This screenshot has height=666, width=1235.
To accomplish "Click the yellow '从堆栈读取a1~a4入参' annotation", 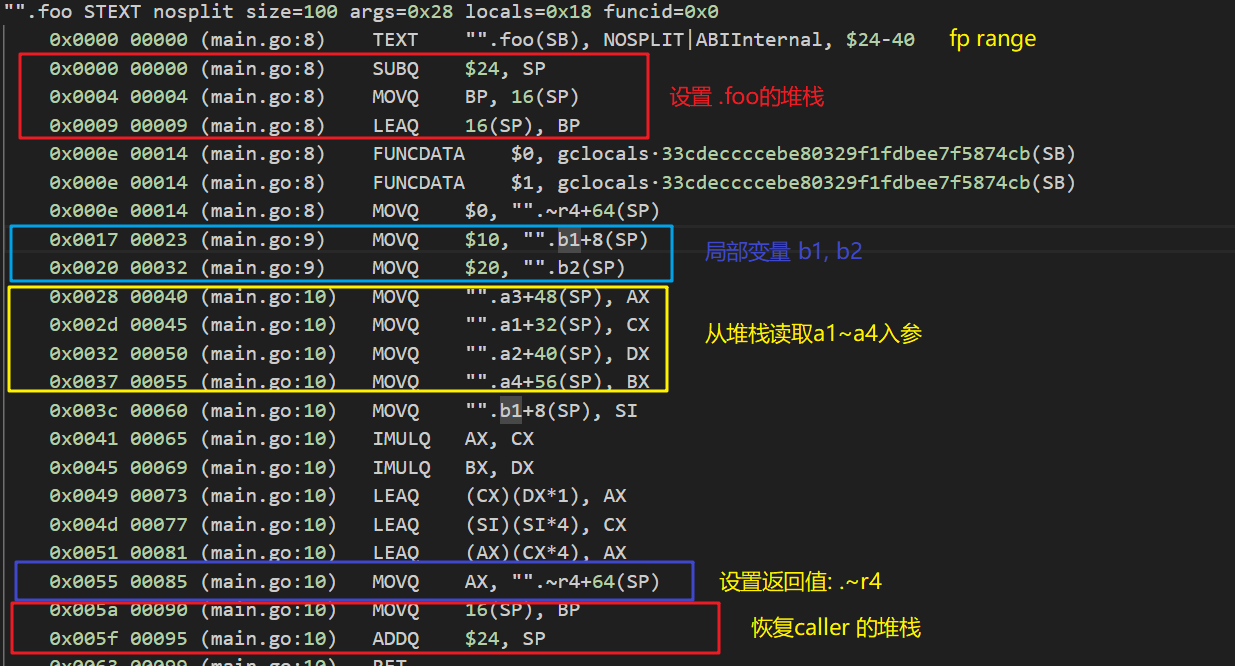I will 813,334.
